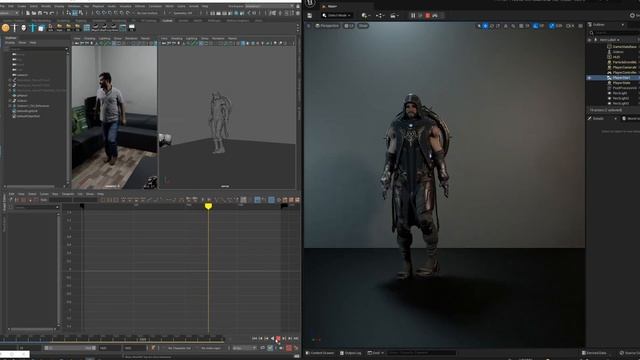This screenshot has width=640, height=360.
Task: Open the viewport Show dropdown in Unreal
Action: (363, 26)
